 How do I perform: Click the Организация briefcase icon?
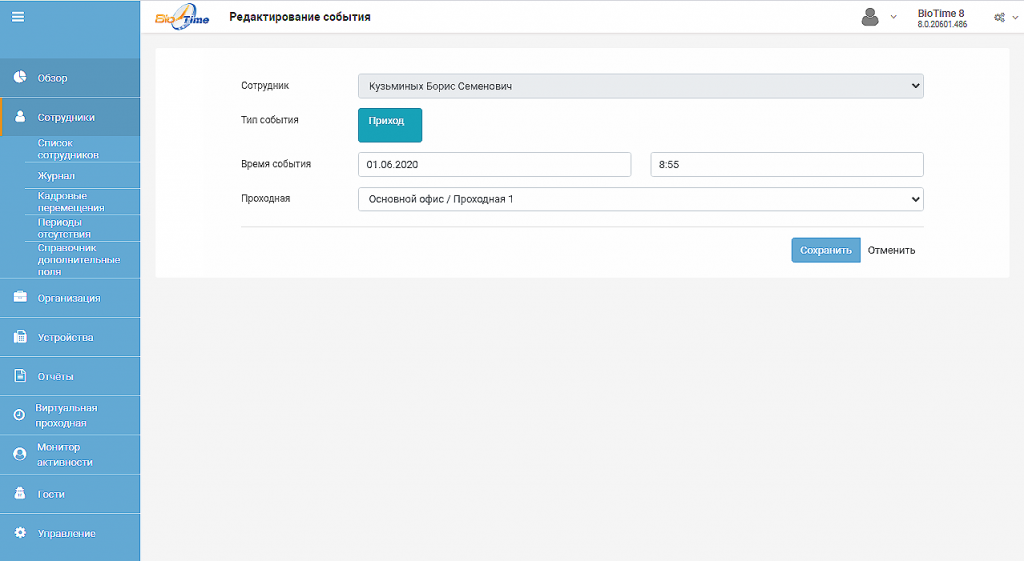[x=20, y=297]
